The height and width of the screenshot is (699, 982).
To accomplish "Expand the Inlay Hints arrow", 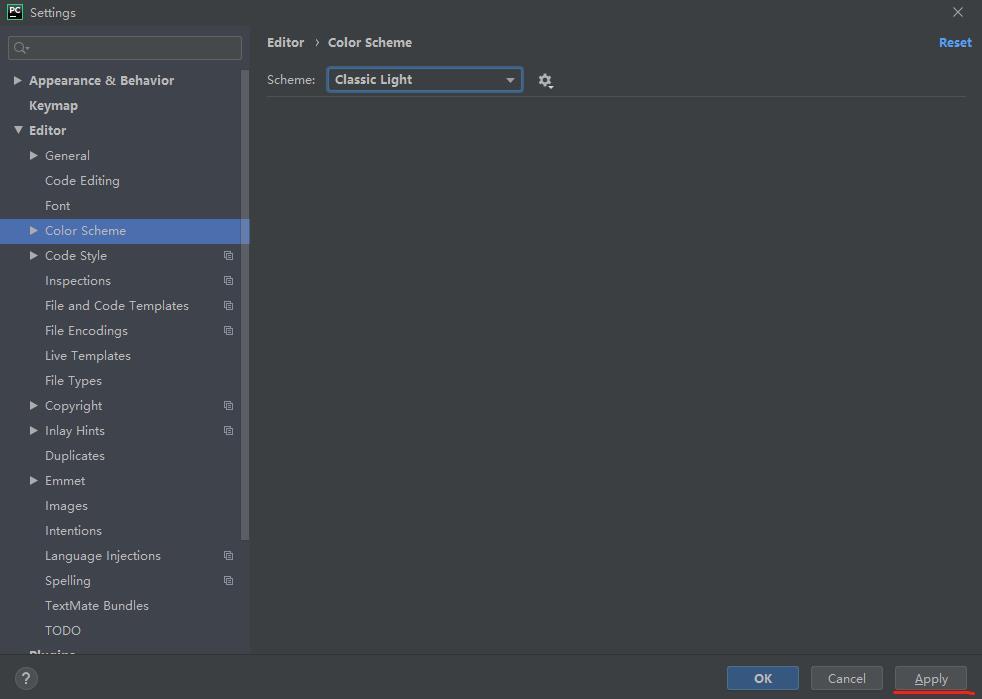I will [34, 431].
